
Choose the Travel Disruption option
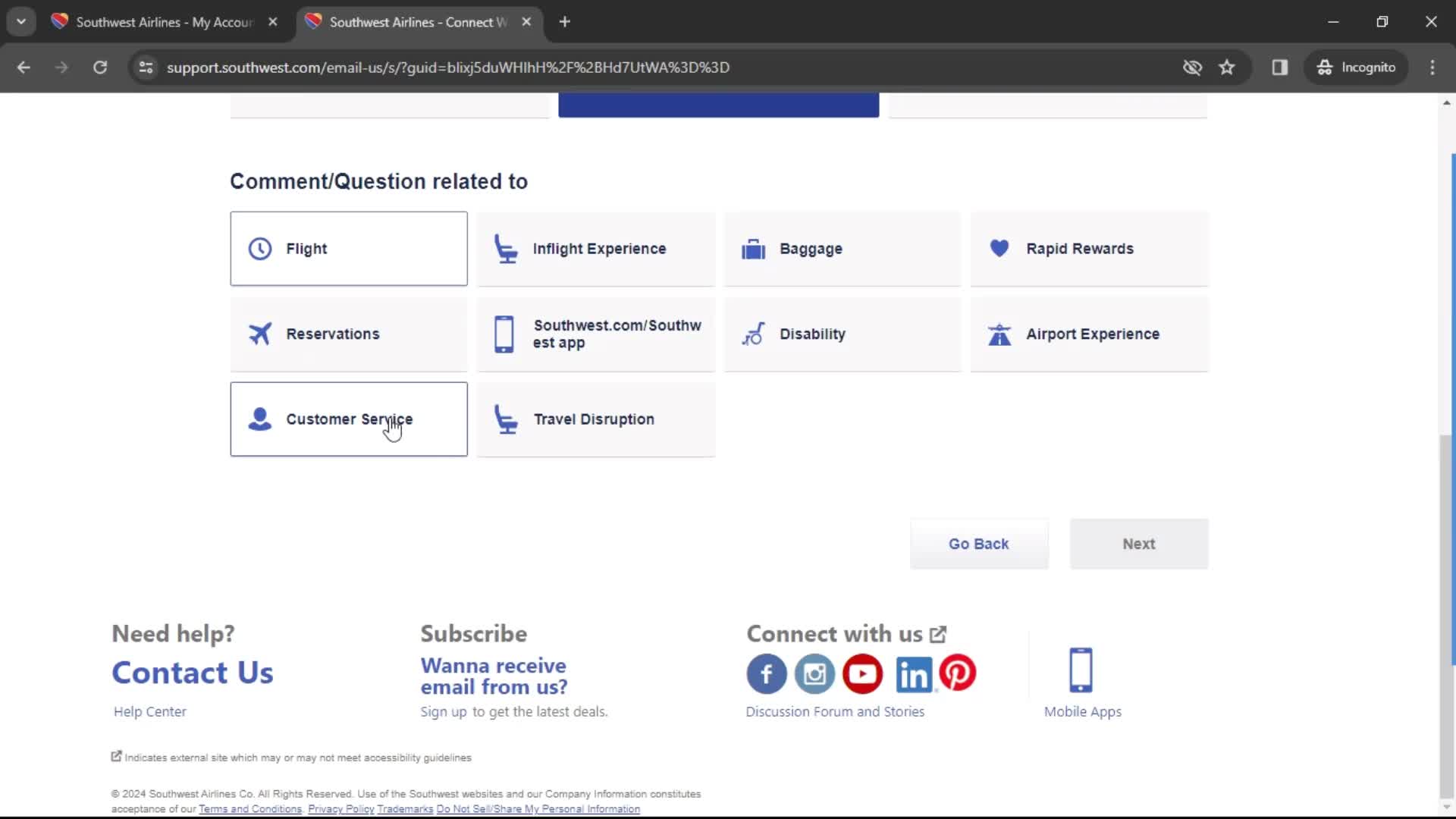(596, 419)
